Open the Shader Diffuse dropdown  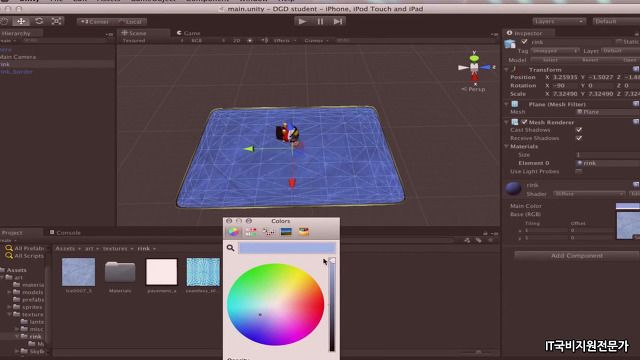589,194
